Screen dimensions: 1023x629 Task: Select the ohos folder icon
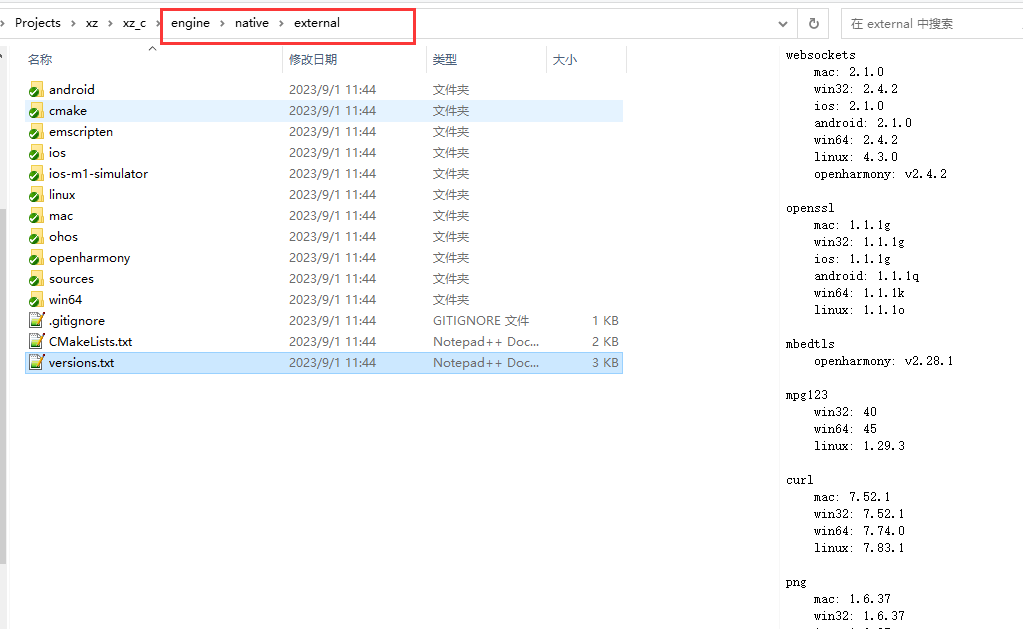36,237
